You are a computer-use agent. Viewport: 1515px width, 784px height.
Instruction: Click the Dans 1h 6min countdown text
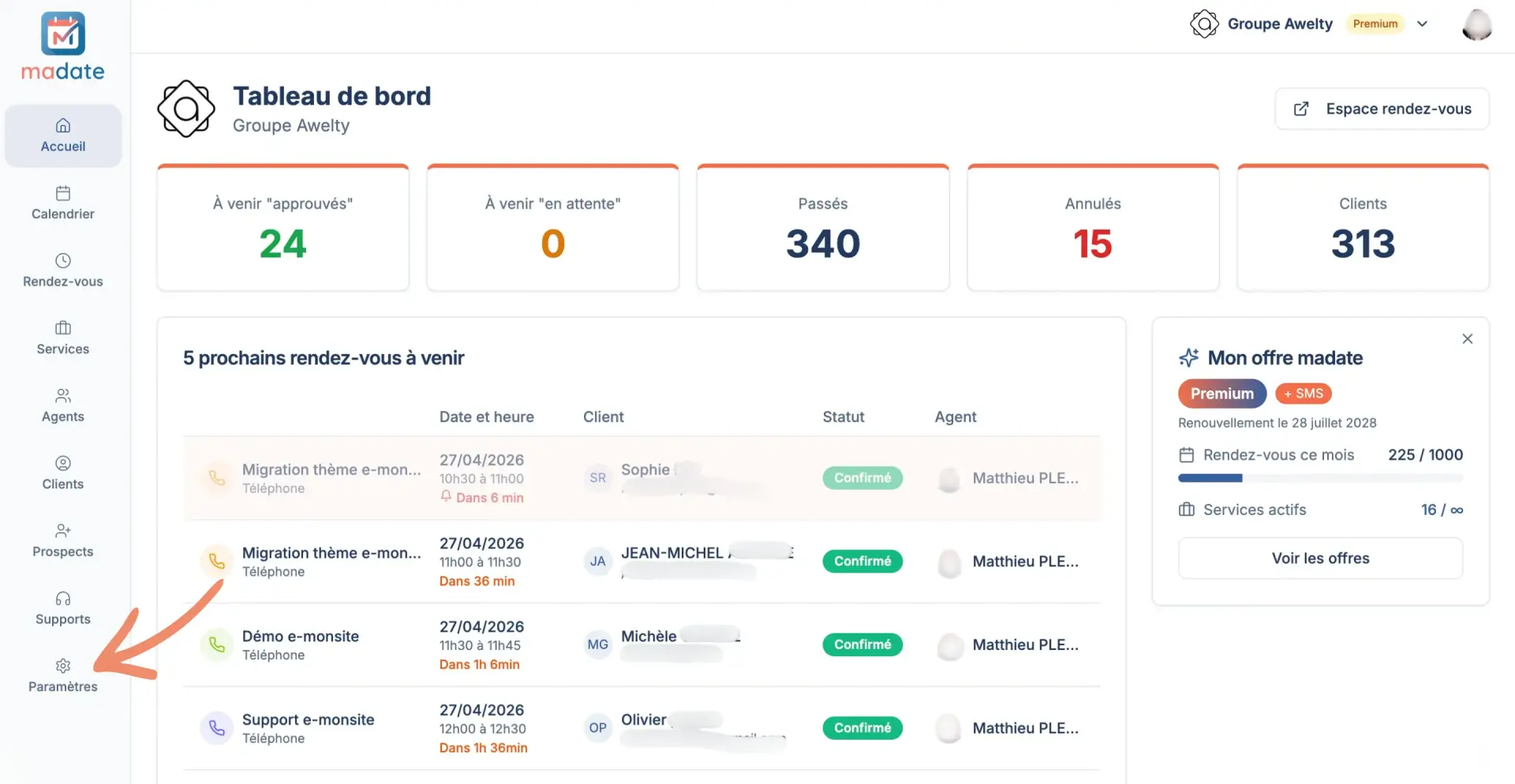tap(480, 665)
